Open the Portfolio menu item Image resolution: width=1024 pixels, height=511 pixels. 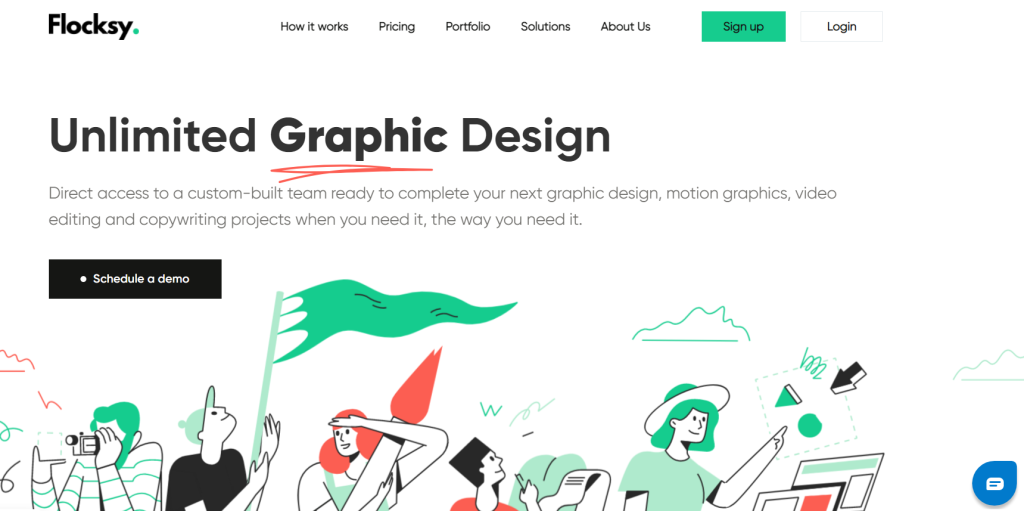pyautogui.click(x=468, y=27)
